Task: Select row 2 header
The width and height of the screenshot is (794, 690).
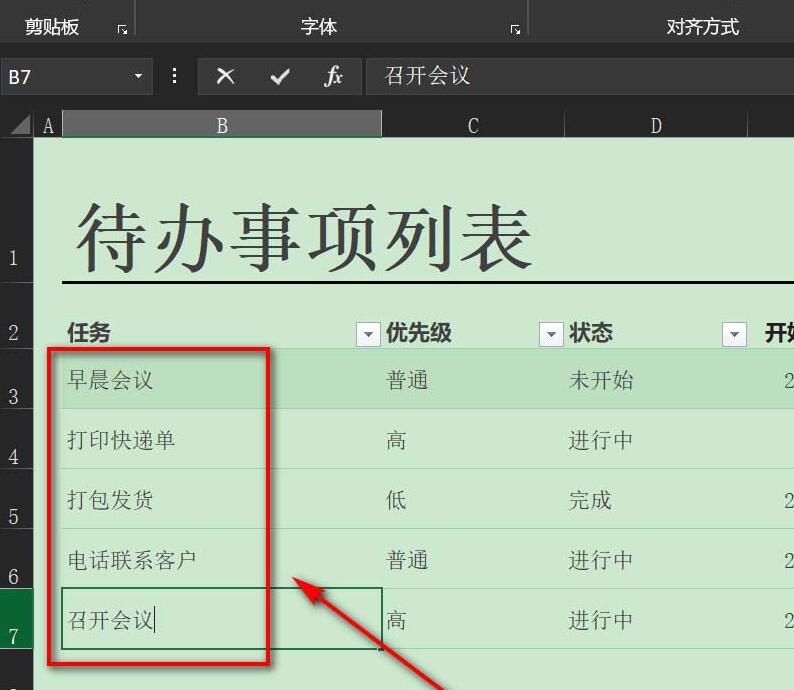Action: [16, 315]
